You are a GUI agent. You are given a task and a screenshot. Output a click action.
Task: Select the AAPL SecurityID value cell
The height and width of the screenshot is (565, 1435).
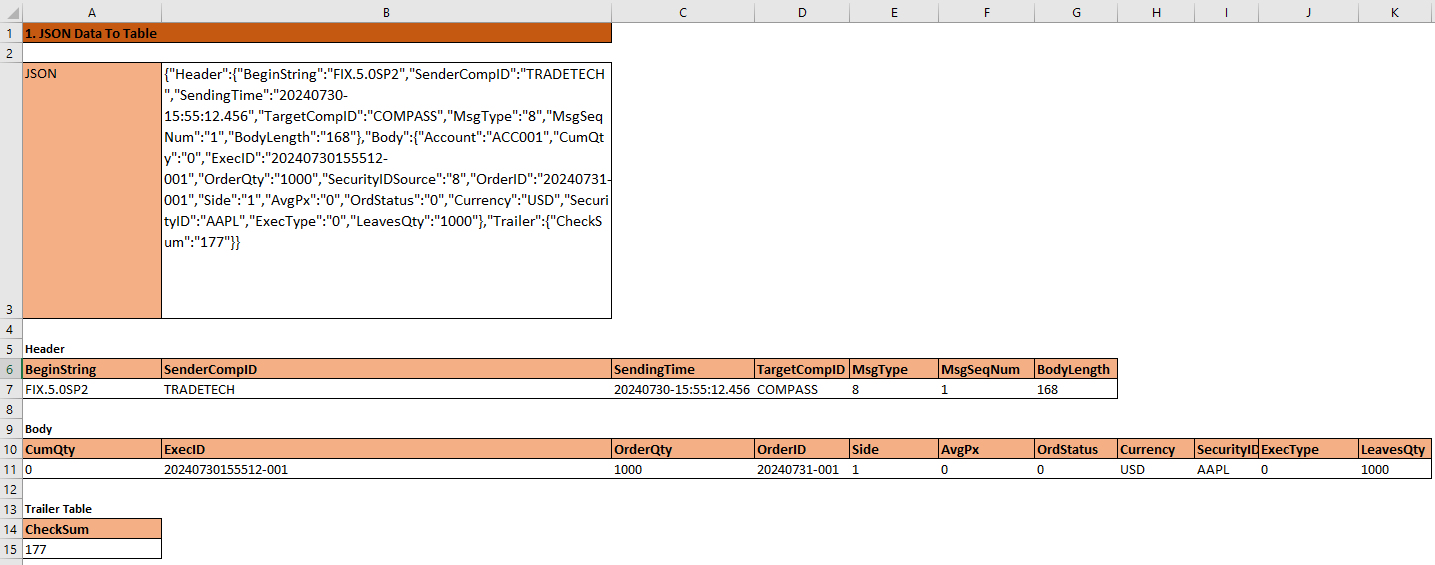tap(1225, 469)
